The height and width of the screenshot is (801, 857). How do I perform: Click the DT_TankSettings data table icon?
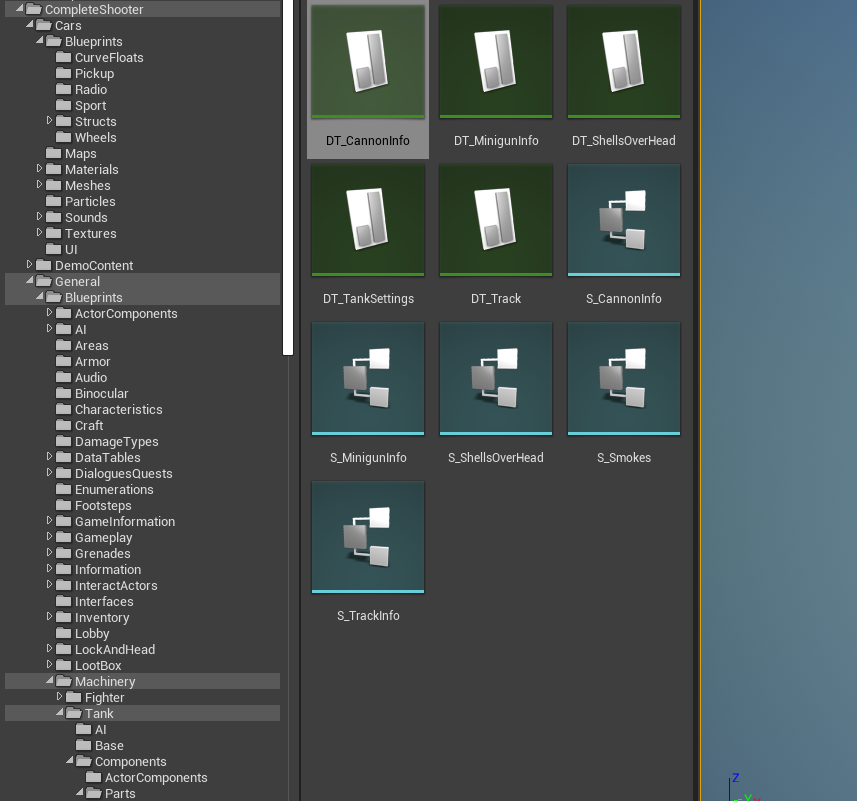(368, 220)
